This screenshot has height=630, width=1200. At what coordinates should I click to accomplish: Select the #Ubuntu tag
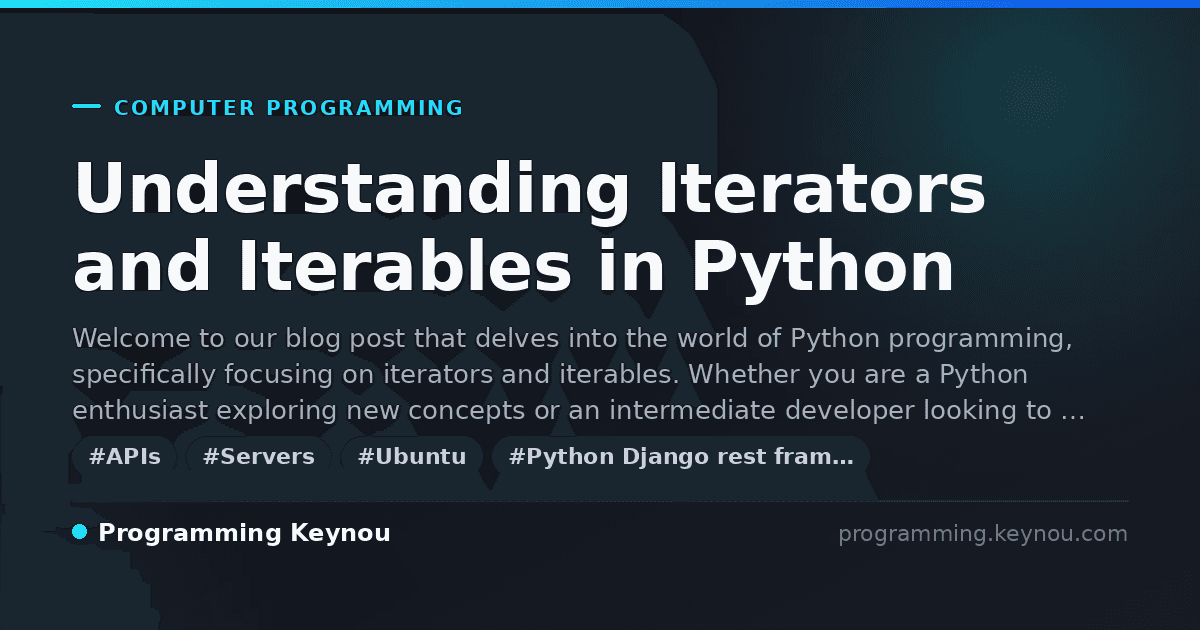point(412,457)
